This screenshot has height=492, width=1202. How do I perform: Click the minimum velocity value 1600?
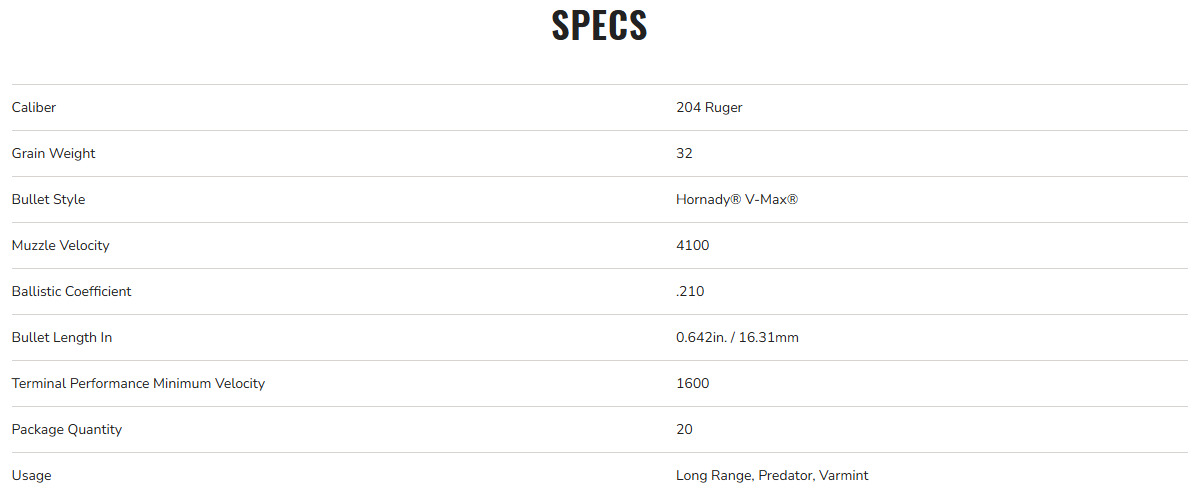point(693,383)
